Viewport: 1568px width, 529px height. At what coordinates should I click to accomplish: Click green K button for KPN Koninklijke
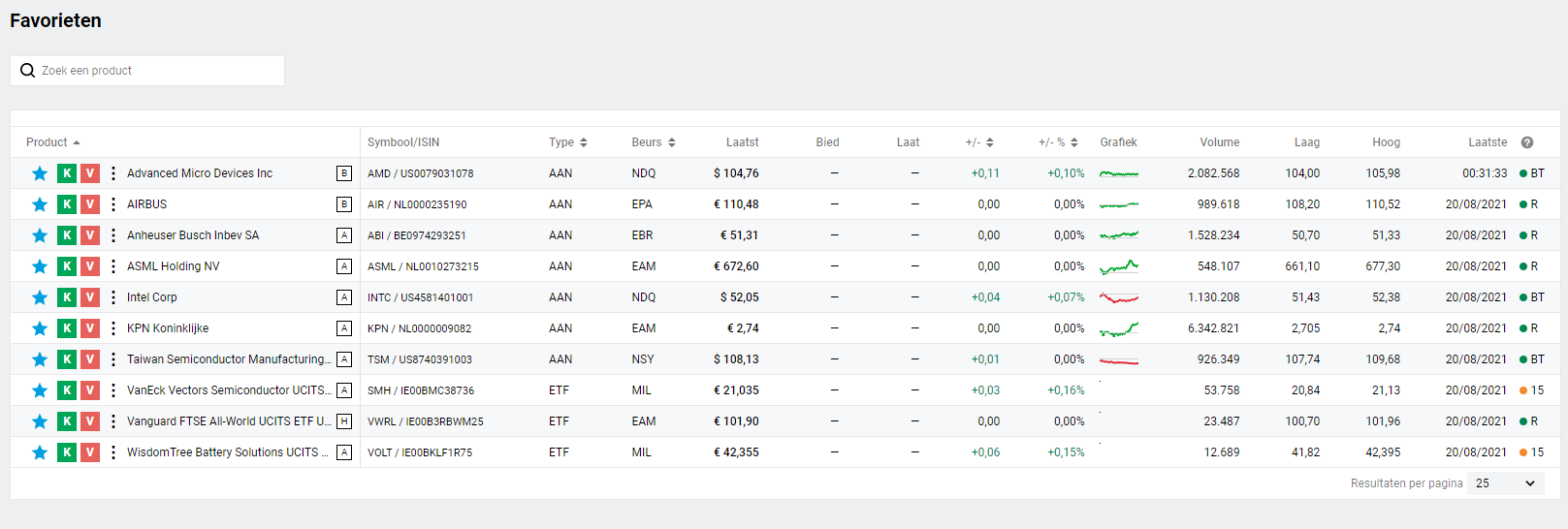(x=67, y=328)
